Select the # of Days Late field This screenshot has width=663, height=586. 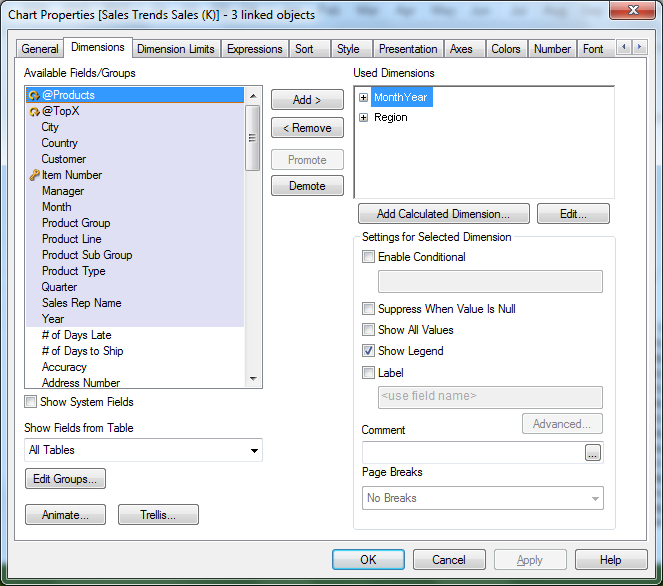click(x=135, y=335)
